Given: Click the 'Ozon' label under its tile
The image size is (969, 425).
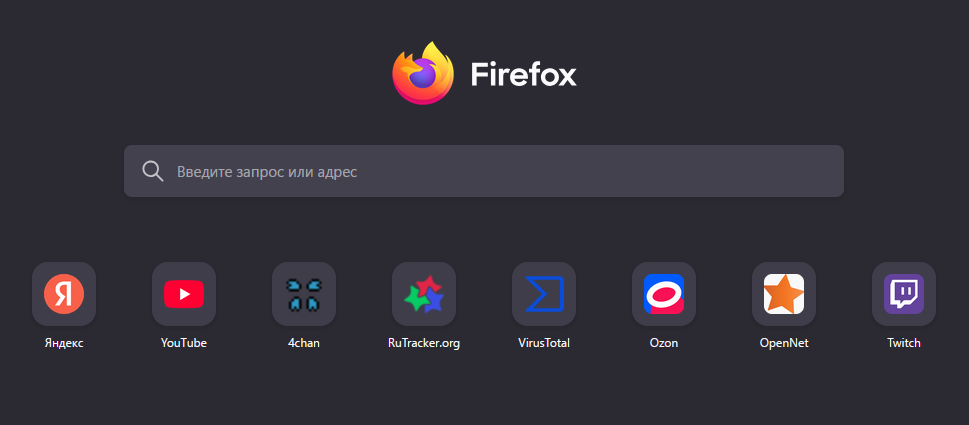Looking at the screenshot, I should coord(664,343).
